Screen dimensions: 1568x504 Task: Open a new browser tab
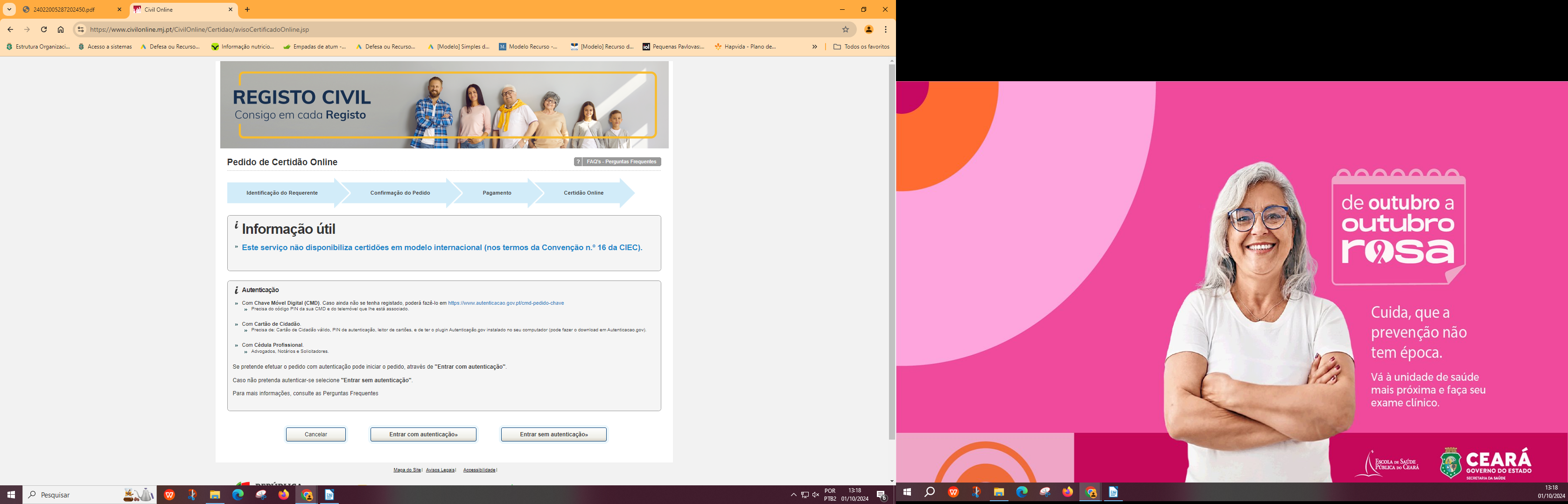click(247, 10)
